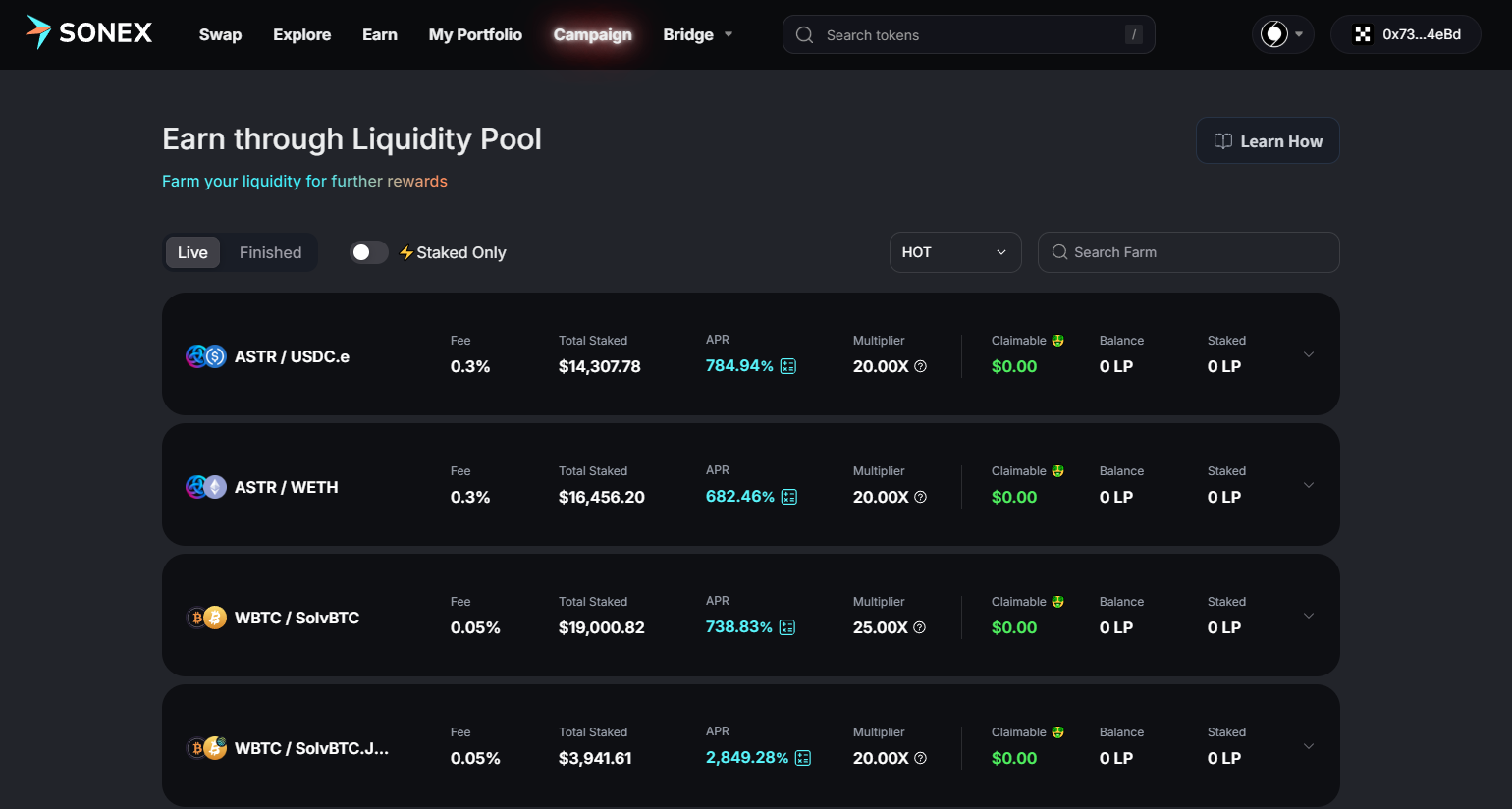Click the Learn How button
Viewport: 1512px width, 809px height.
[1268, 140]
